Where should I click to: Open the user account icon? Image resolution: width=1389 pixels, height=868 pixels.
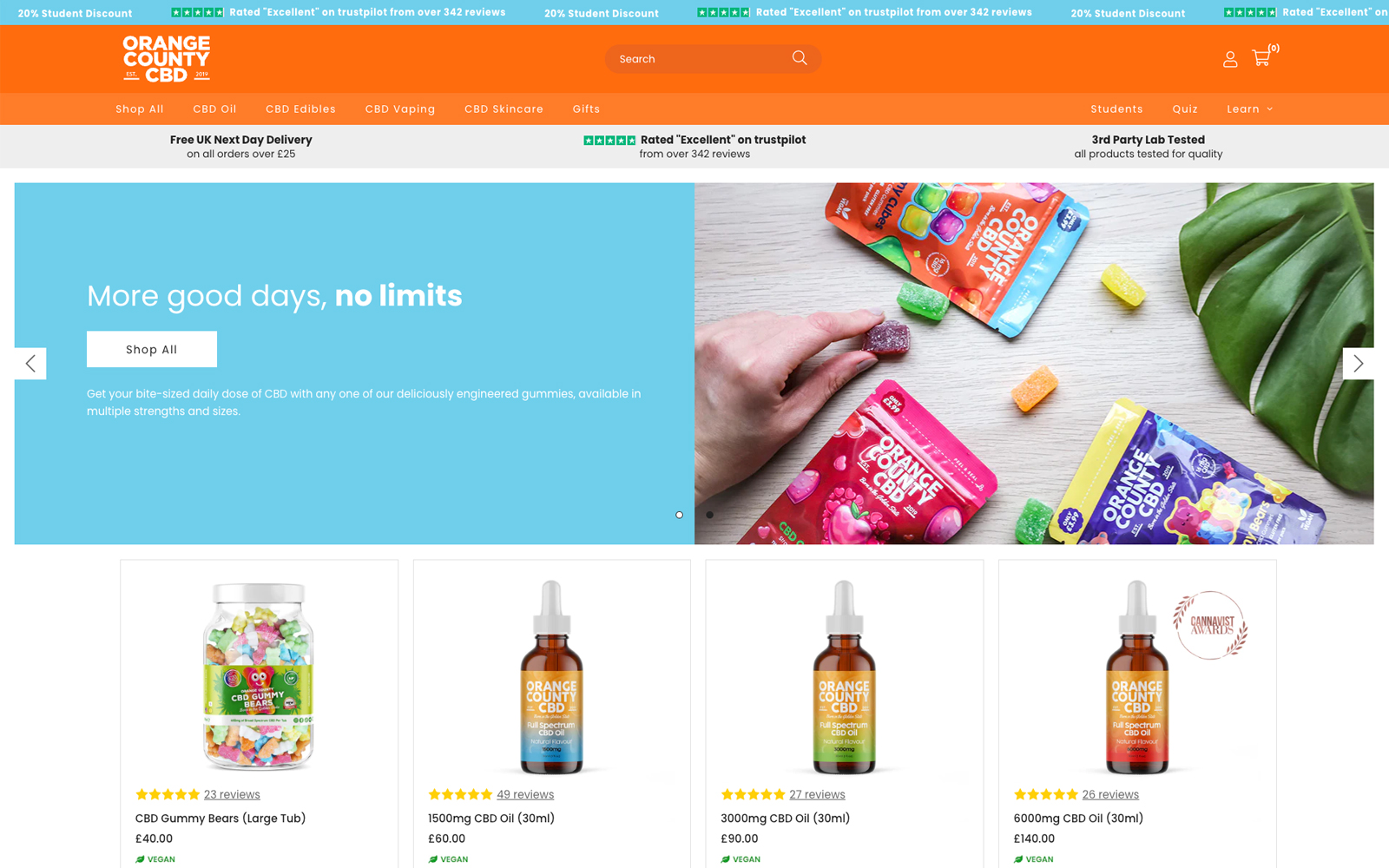[x=1230, y=59]
